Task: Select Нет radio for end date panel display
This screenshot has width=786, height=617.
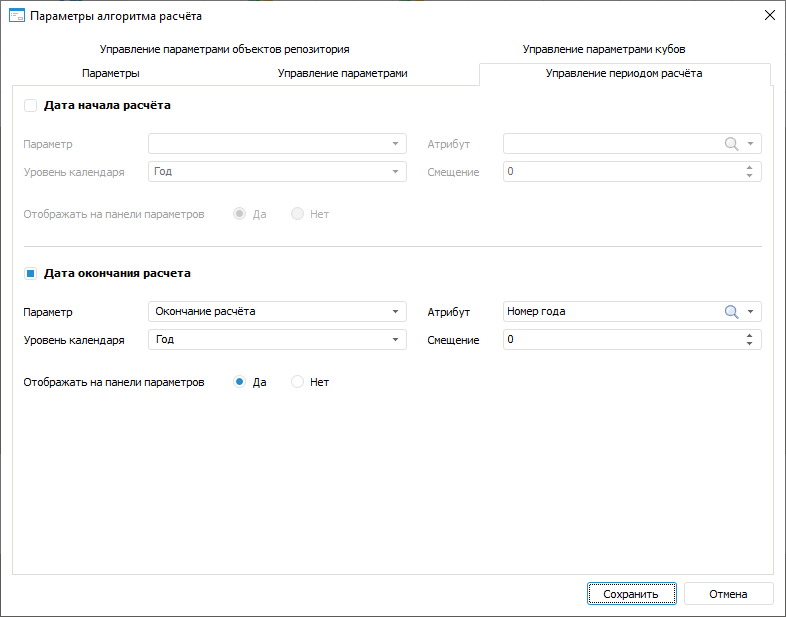Action: tap(297, 382)
